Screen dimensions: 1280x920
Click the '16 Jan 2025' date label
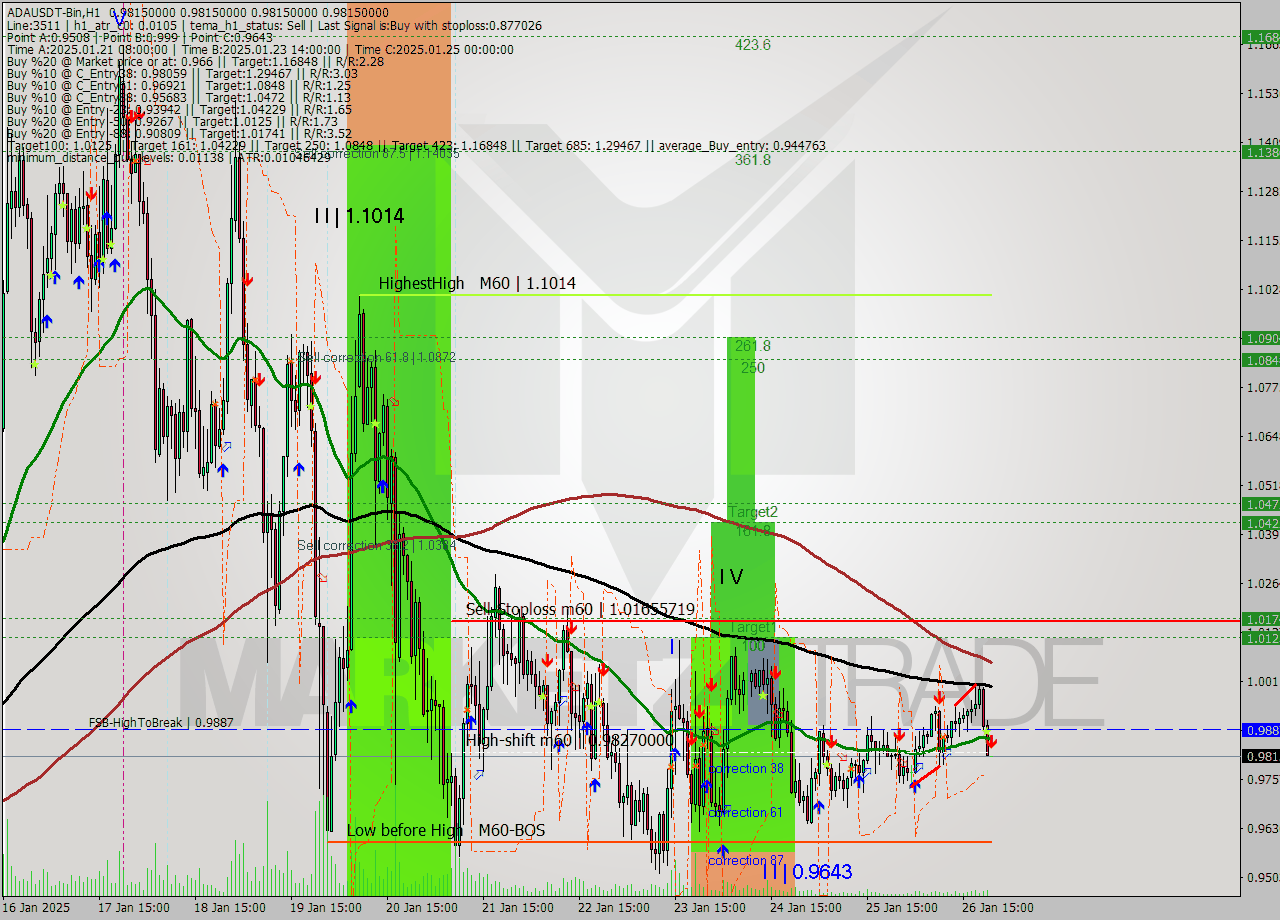(35, 908)
